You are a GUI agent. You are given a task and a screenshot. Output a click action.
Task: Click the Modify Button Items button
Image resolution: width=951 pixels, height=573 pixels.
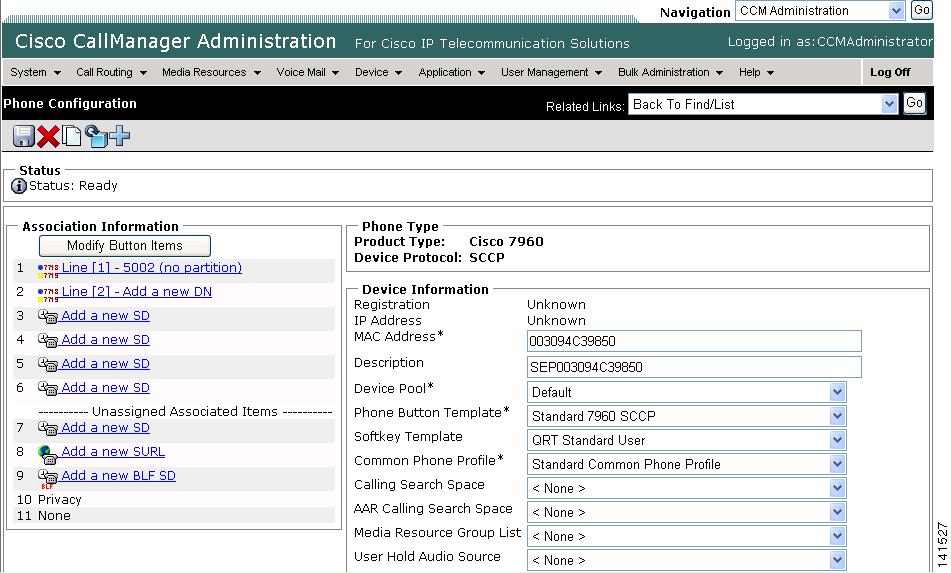pos(125,246)
